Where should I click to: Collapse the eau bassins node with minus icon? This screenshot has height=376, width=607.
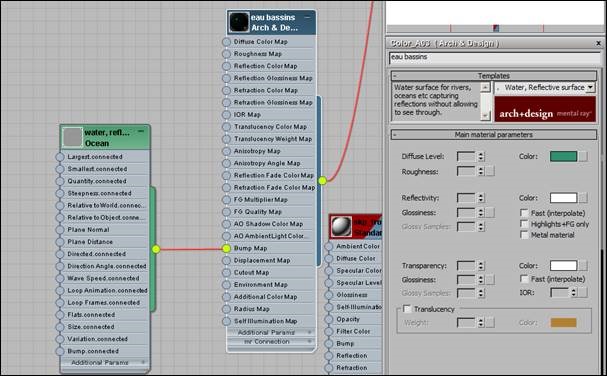click(307, 17)
